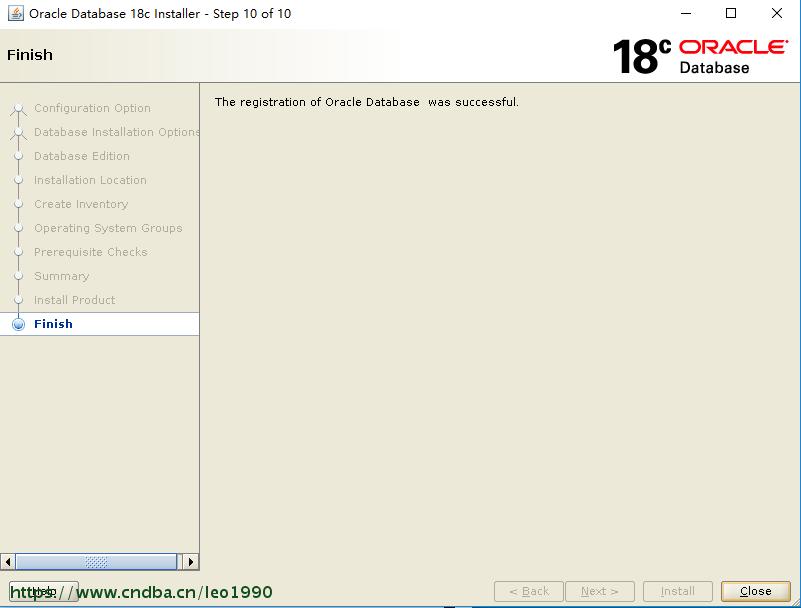
Task: Select the Summary step
Action: [61, 276]
